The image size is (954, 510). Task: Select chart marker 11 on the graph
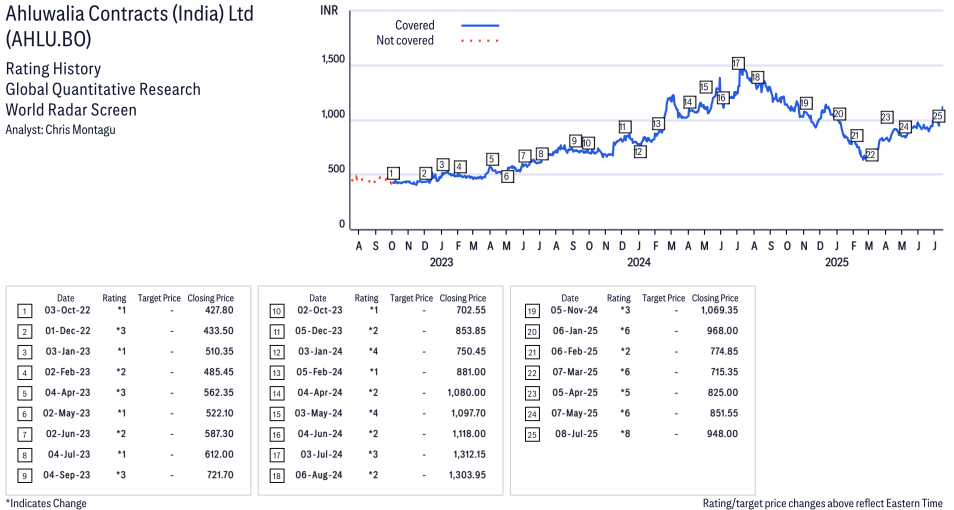[x=624, y=127]
